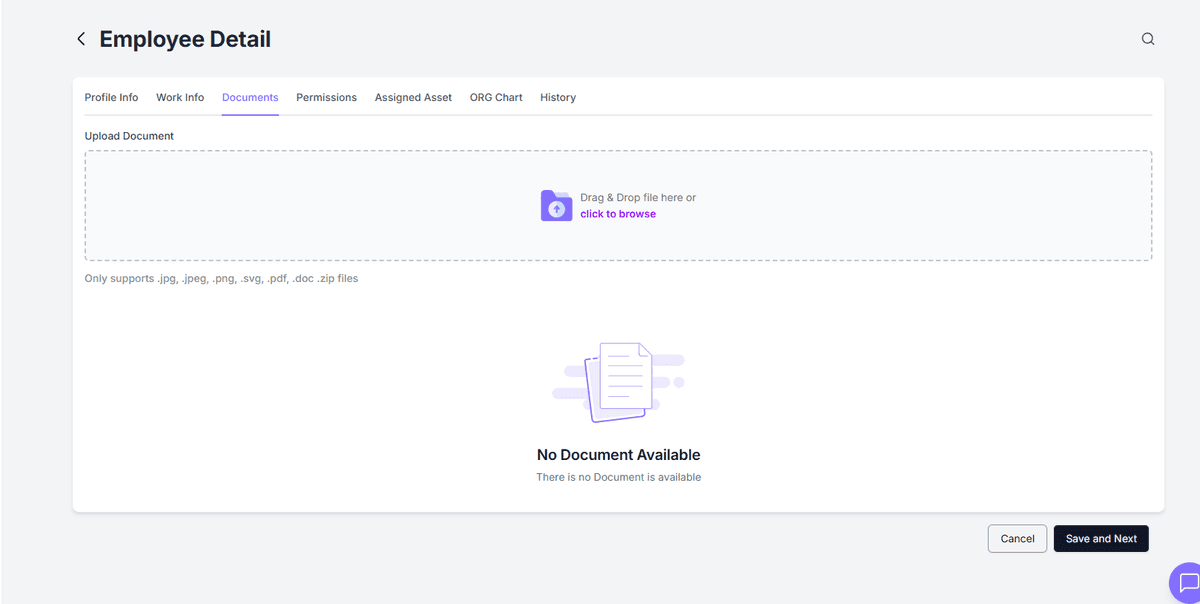1200x604 pixels.
Task: Open the History tab
Action: pos(558,97)
